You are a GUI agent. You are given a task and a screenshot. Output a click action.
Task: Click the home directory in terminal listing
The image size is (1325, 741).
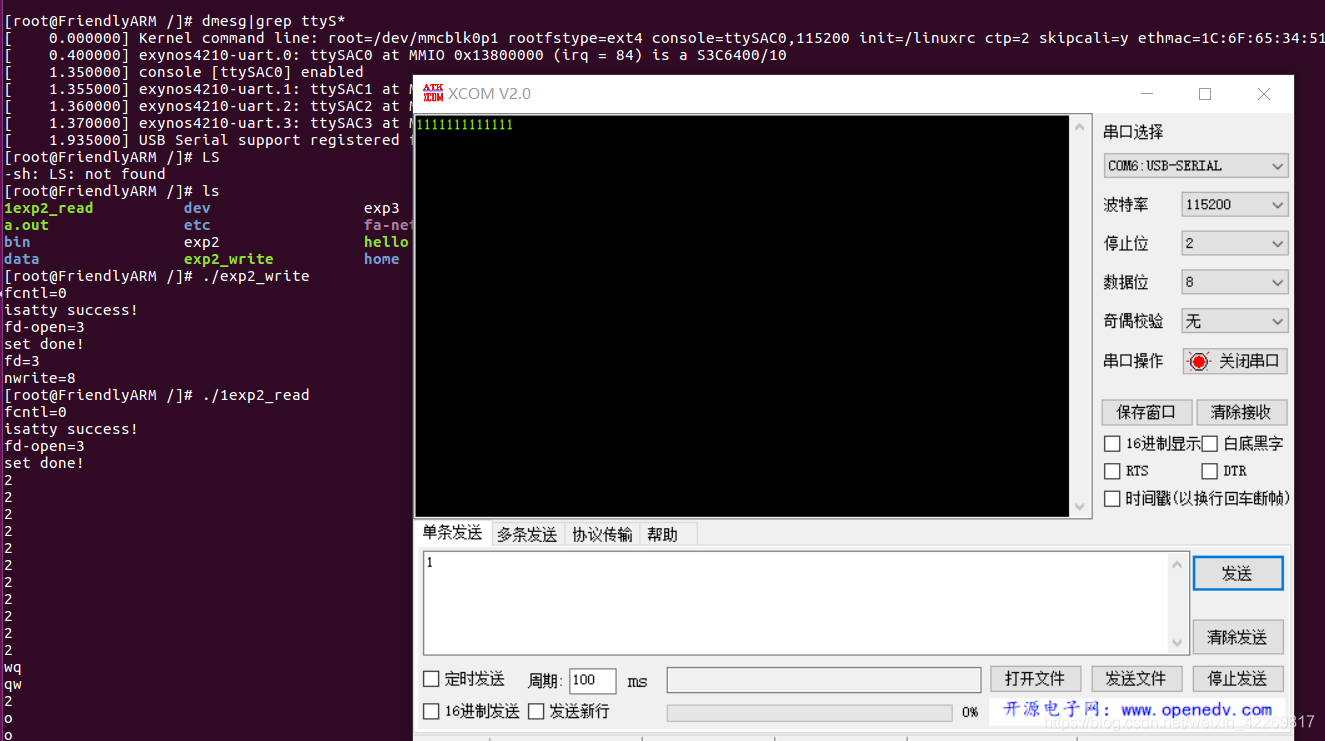[x=381, y=259]
